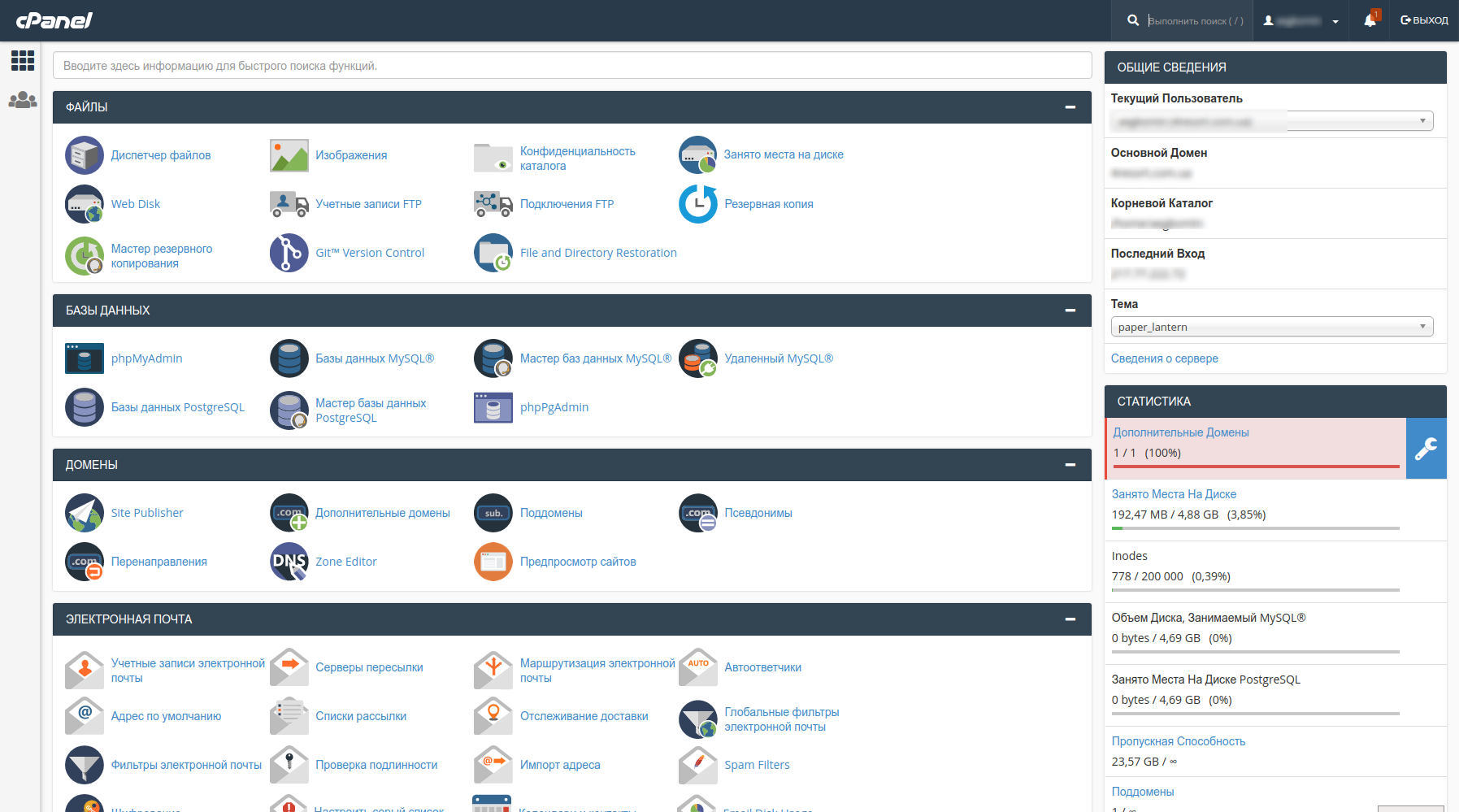Image resolution: width=1459 pixels, height=812 pixels.
Task: Expand the Текущий Пользователь dropdown
Action: pyautogui.click(x=1271, y=121)
